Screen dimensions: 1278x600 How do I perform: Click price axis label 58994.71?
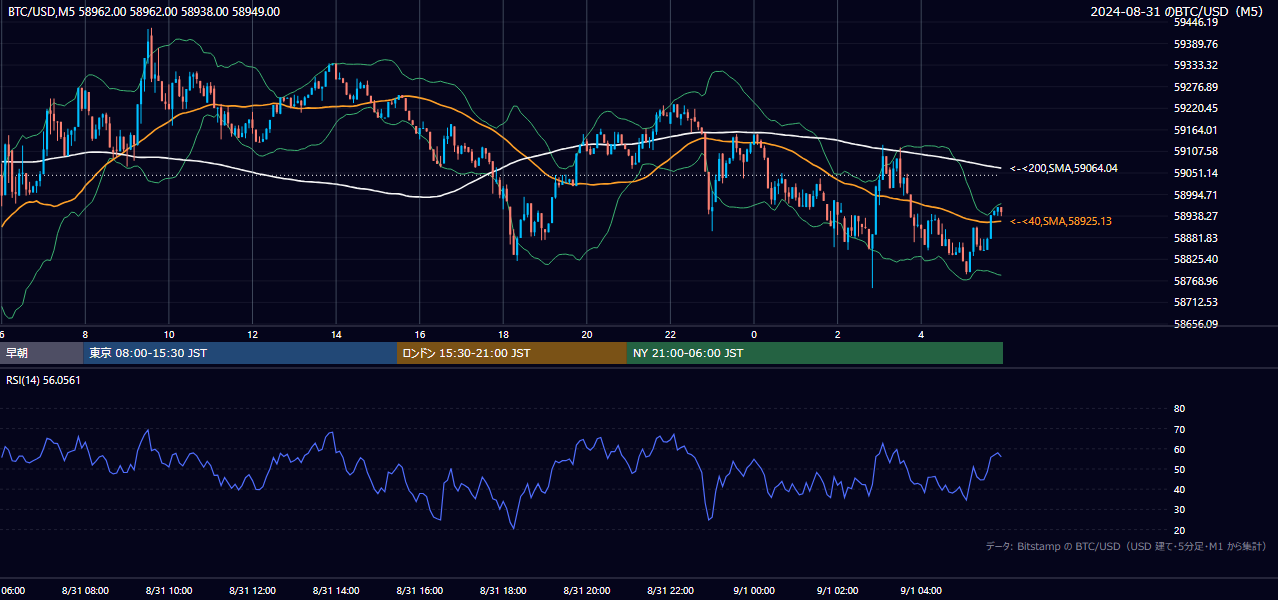coord(1195,195)
